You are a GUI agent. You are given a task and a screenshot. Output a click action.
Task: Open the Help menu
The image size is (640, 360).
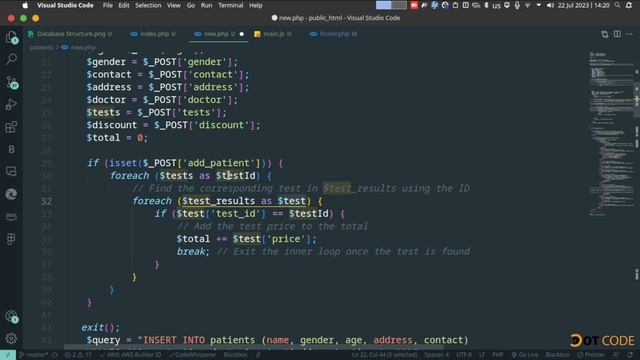point(256,5)
